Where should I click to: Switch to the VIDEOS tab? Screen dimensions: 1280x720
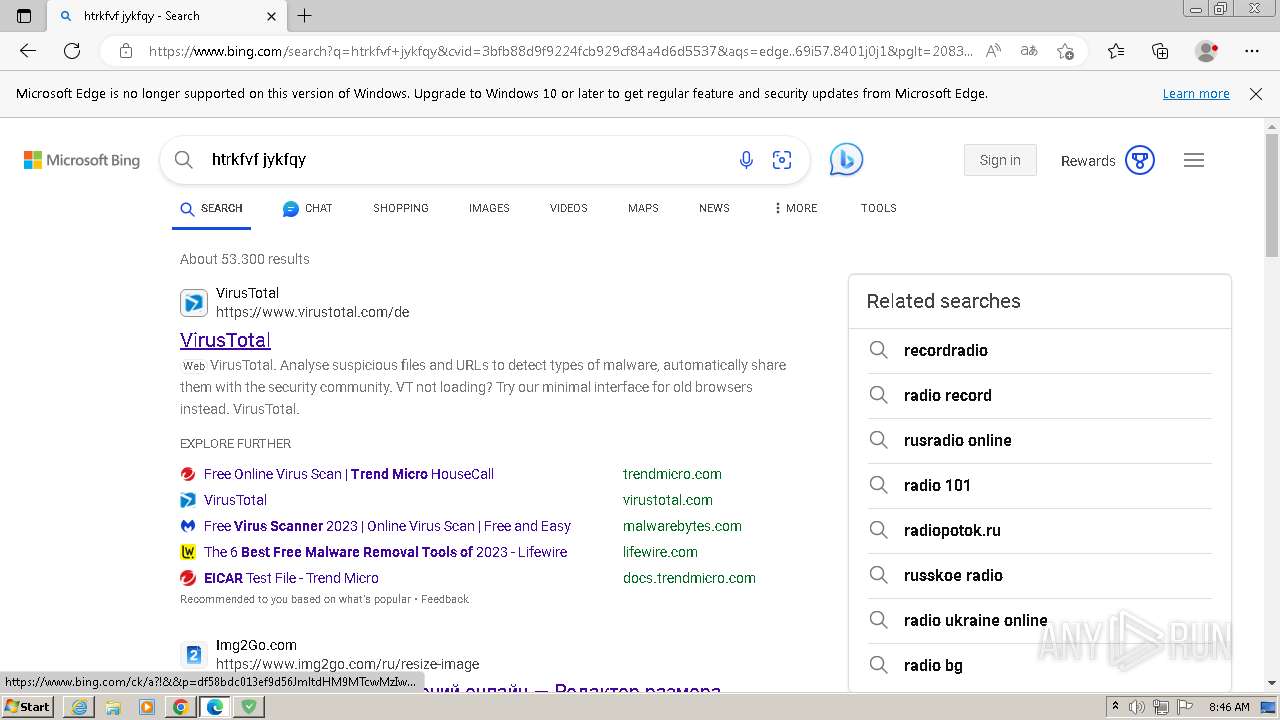(569, 208)
